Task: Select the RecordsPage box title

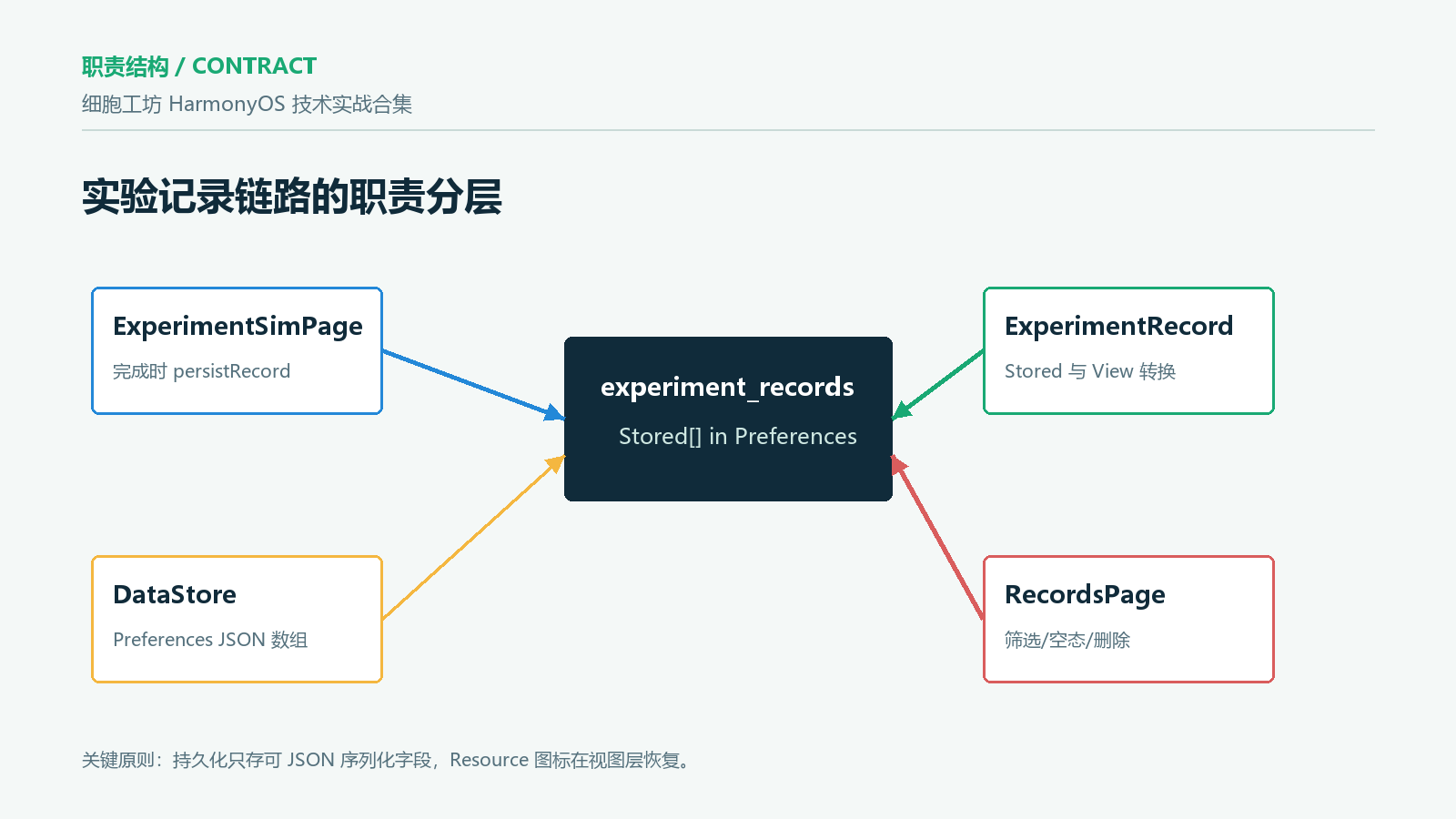Action: coord(1085,595)
